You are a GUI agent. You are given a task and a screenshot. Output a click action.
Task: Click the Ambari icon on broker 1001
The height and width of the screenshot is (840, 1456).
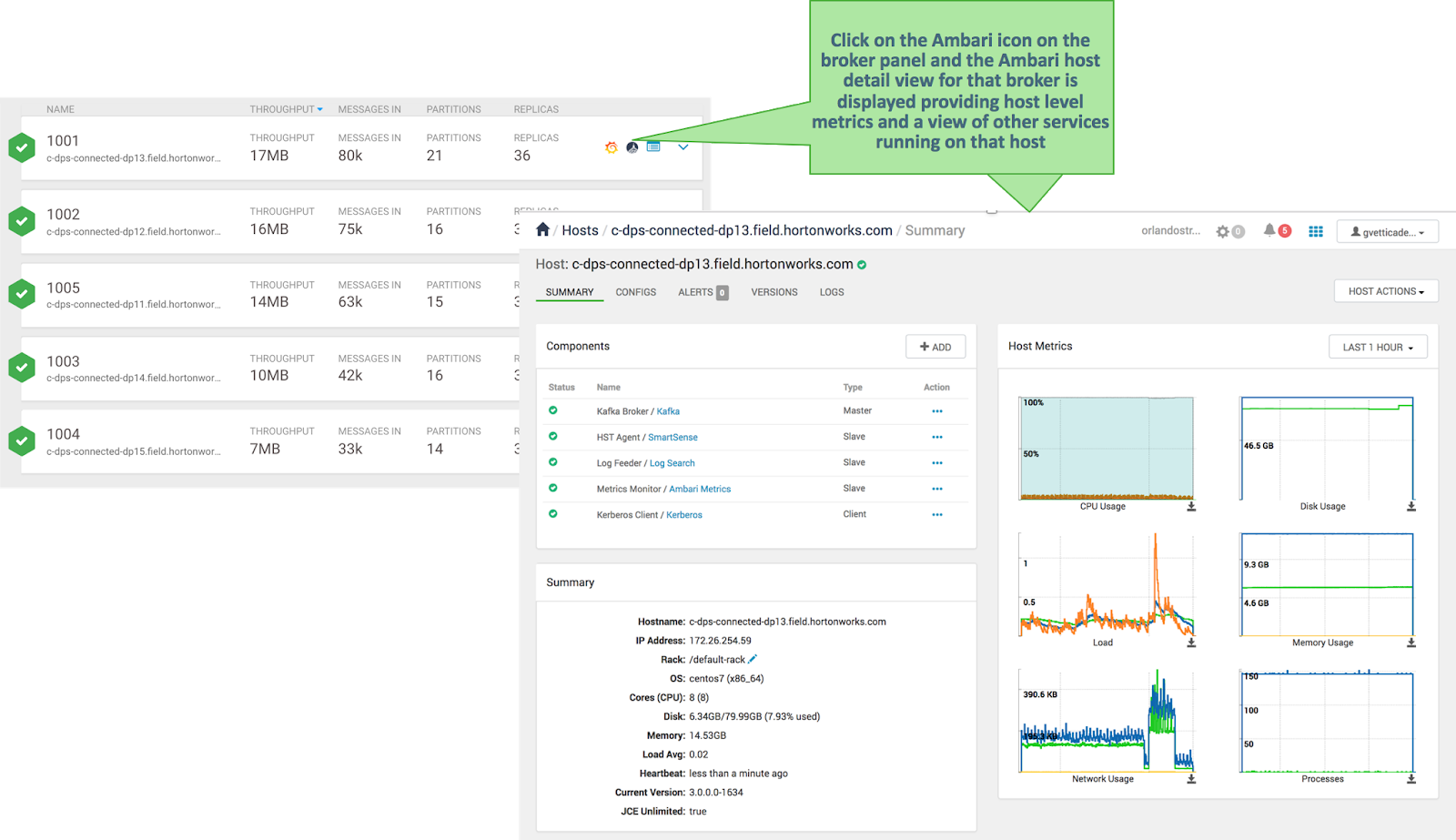click(x=632, y=147)
